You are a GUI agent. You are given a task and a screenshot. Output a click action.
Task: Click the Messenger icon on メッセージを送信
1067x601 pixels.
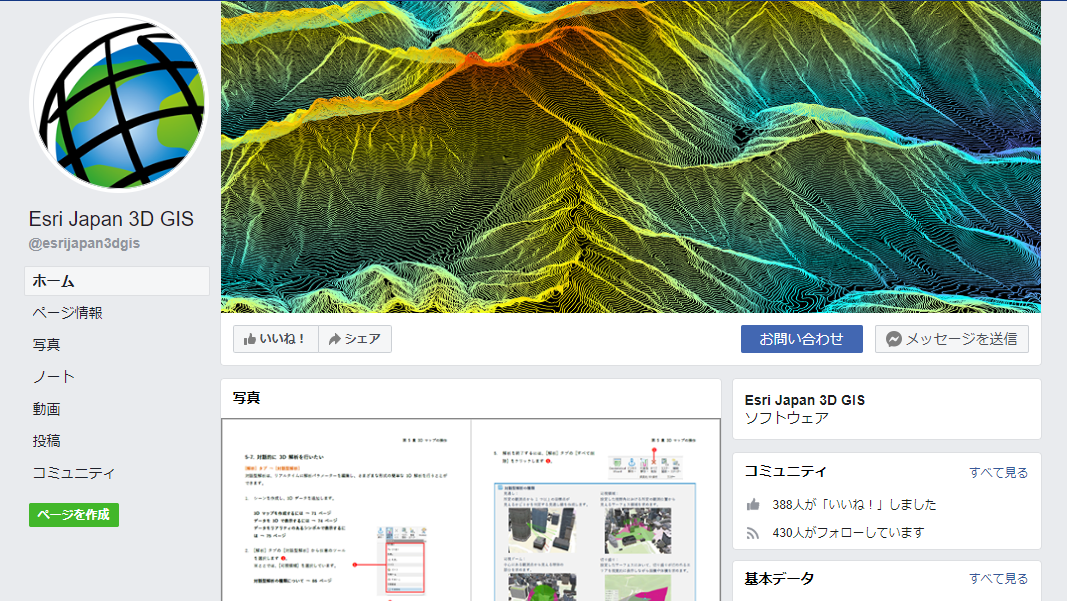pyautogui.click(x=894, y=339)
